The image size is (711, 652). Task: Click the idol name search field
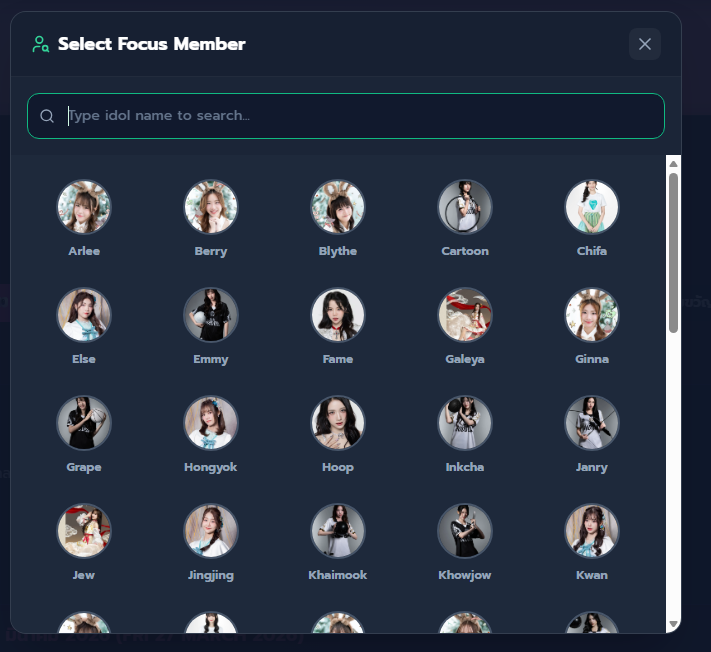click(x=346, y=116)
